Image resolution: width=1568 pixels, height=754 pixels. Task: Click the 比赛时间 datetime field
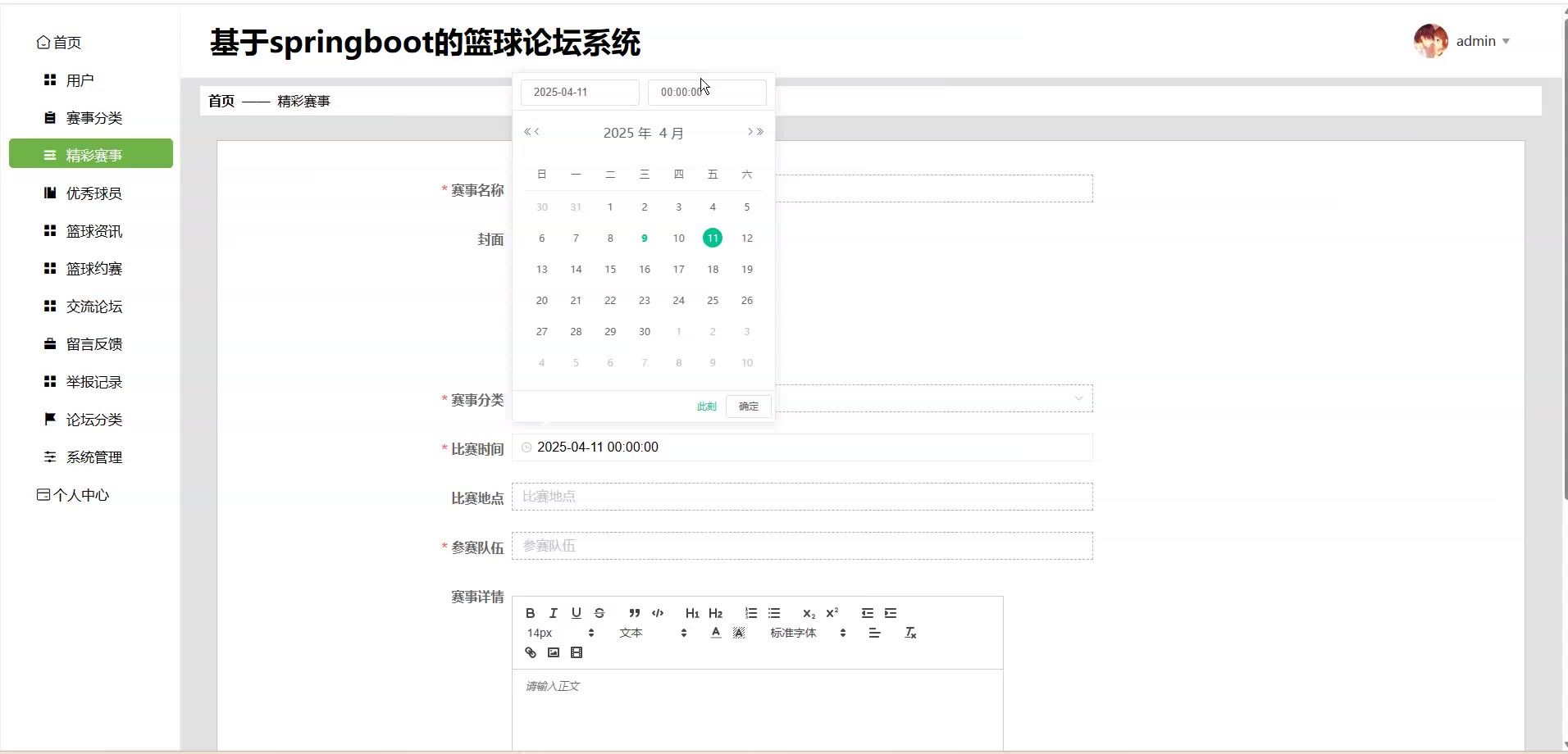click(x=802, y=447)
